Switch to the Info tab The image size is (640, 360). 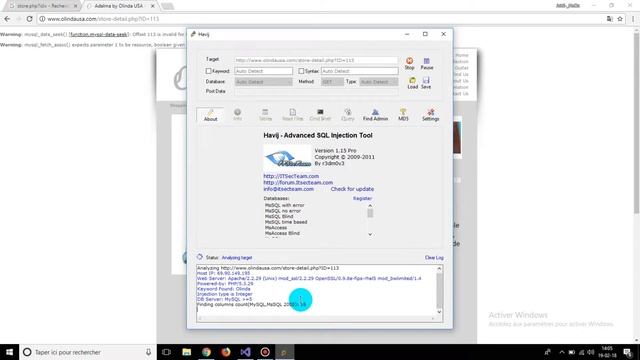tap(238, 115)
